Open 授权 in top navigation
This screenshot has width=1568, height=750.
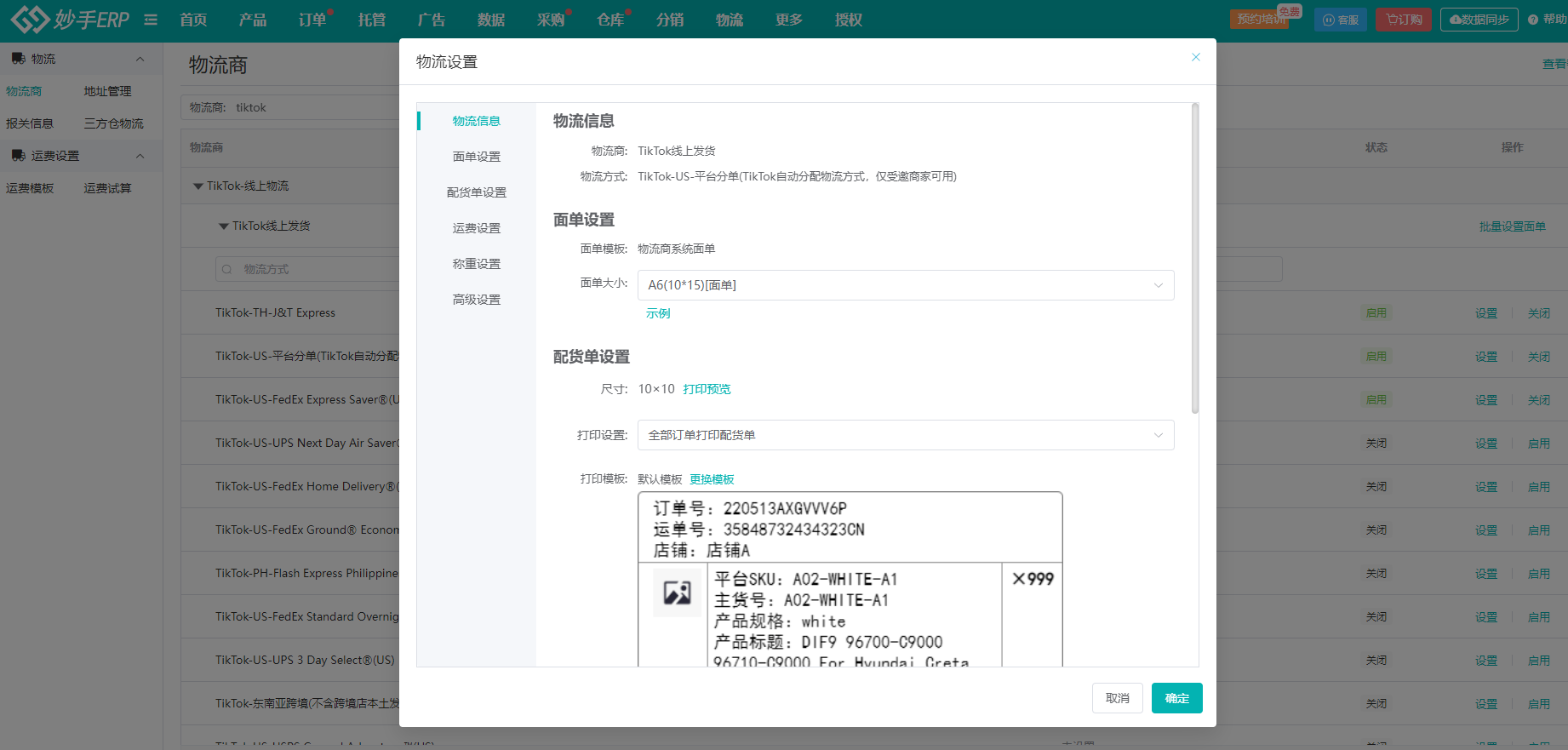[849, 20]
